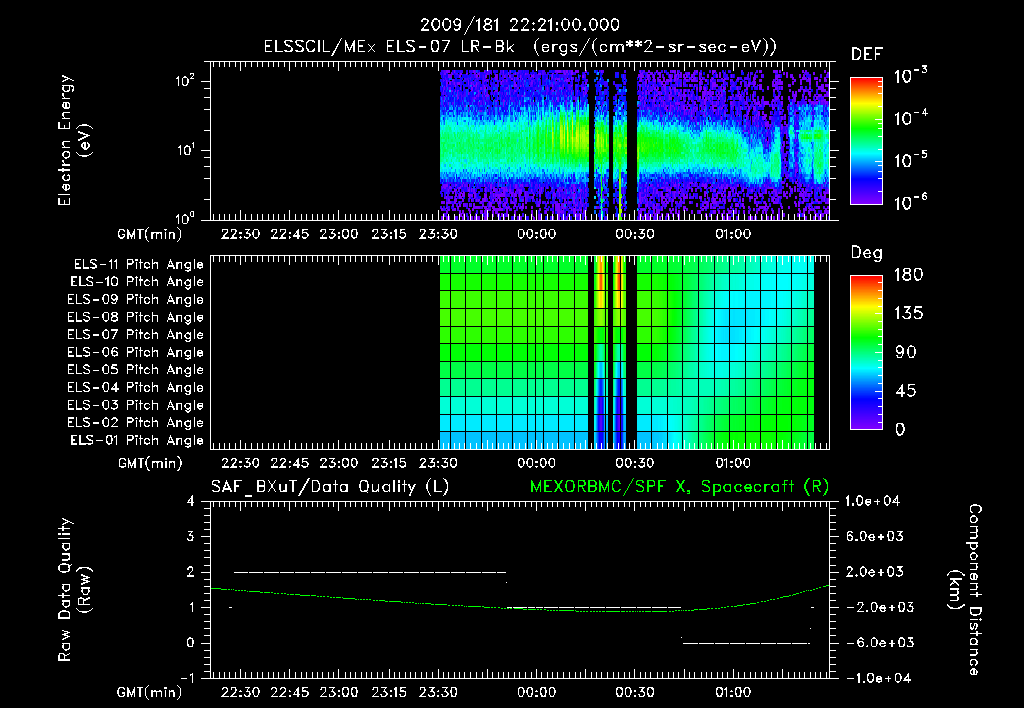Image resolution: width=1024 pixels, height=708 pixels.
Task: Select the ELS-02 Pitch Angle label
Action: point(135,423)
